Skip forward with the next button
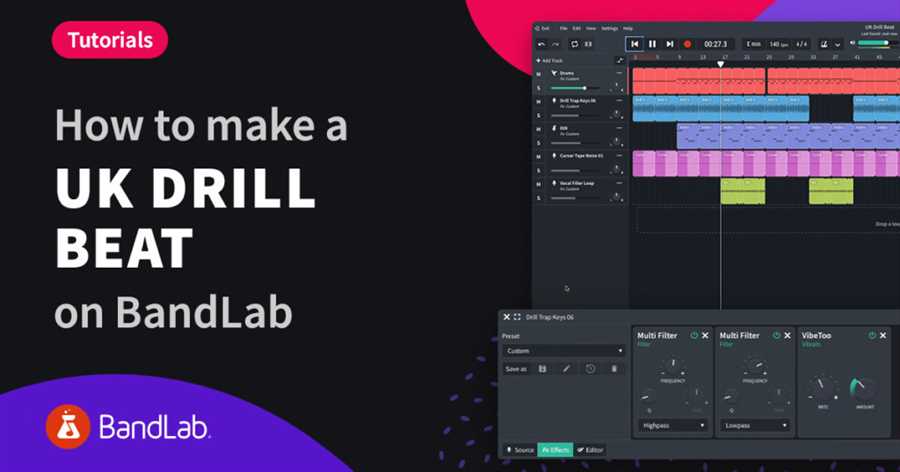Screen dimensions: 900x472 (669, 44)
